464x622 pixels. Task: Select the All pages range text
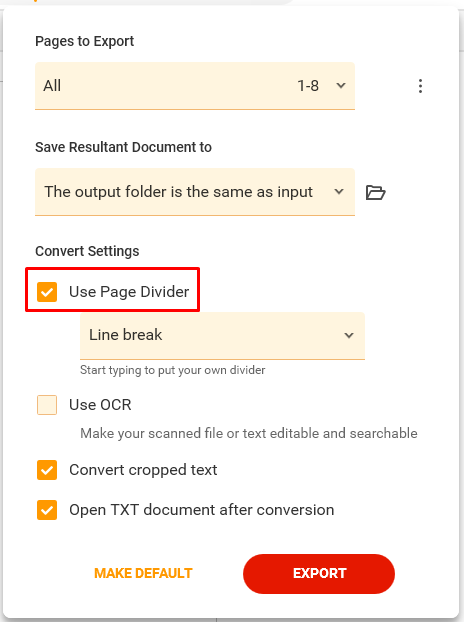(x=52, y=86)
